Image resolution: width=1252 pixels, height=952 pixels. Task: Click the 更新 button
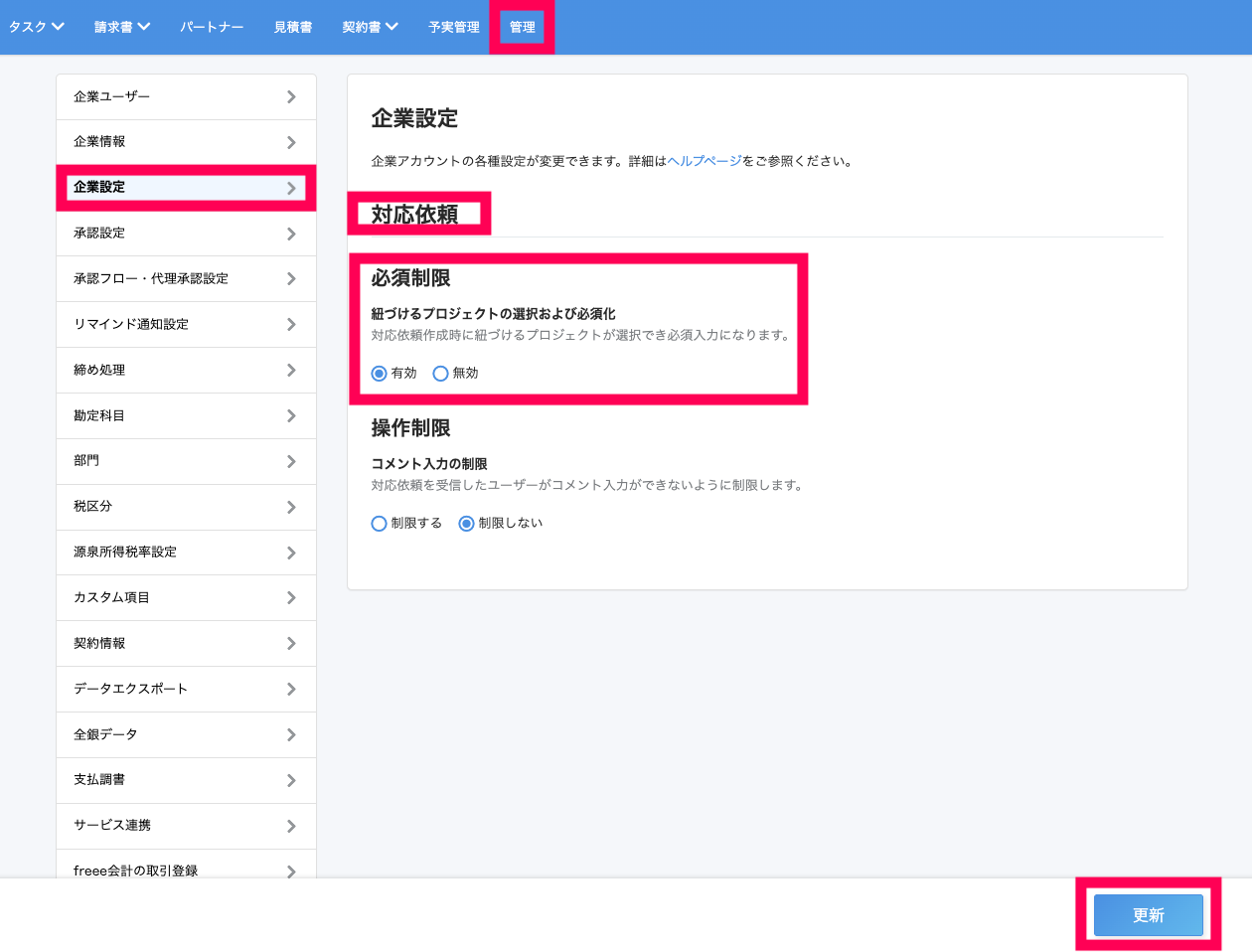1149,915
